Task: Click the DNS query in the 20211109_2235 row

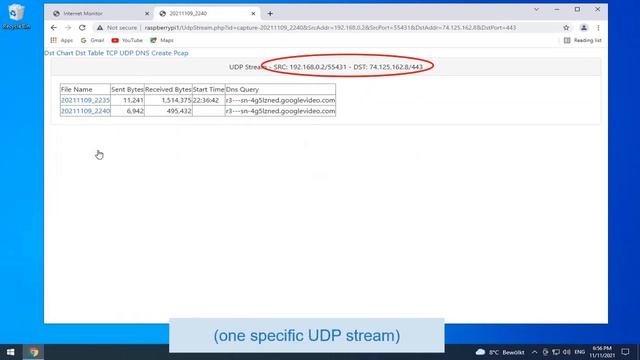Action: pos(280,100)
